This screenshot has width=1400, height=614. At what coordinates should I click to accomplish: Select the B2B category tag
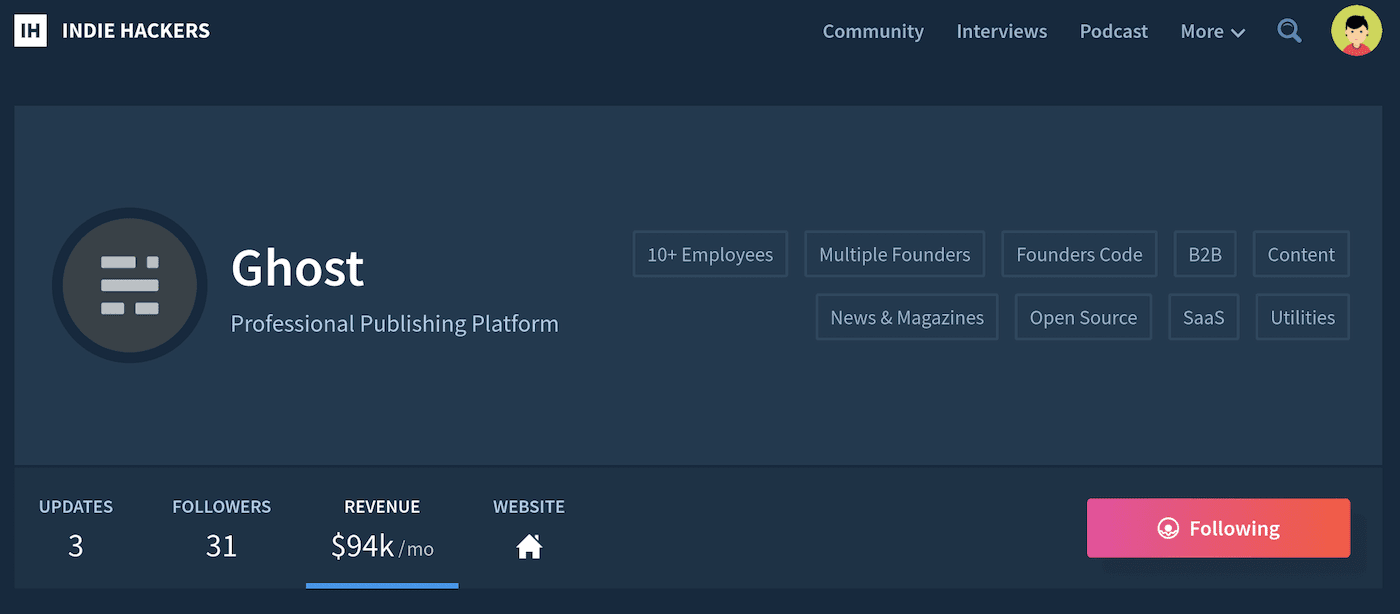[1205, 254]
